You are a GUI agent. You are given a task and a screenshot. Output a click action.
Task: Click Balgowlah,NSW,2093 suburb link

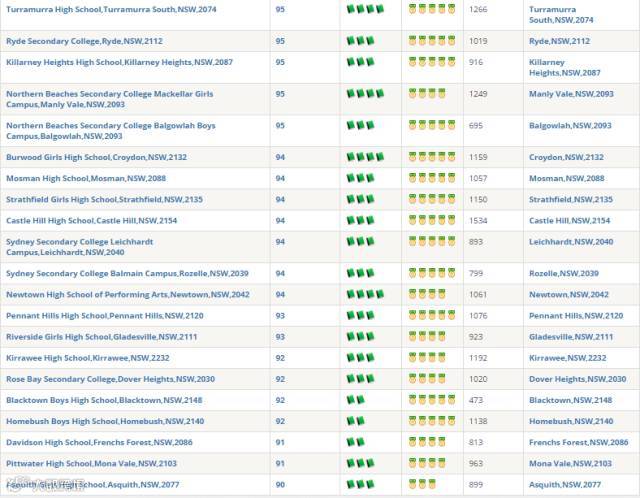click(570, 126)
